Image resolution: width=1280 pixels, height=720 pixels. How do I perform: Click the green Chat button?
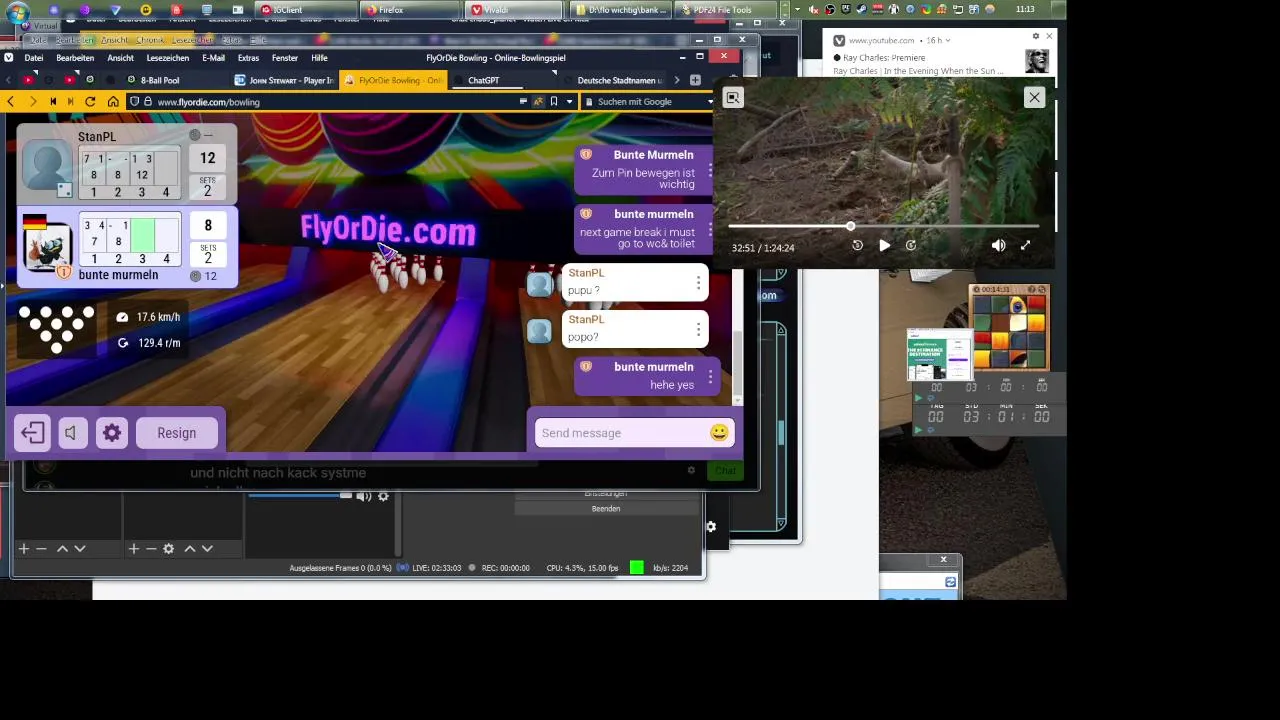[725, 470]
